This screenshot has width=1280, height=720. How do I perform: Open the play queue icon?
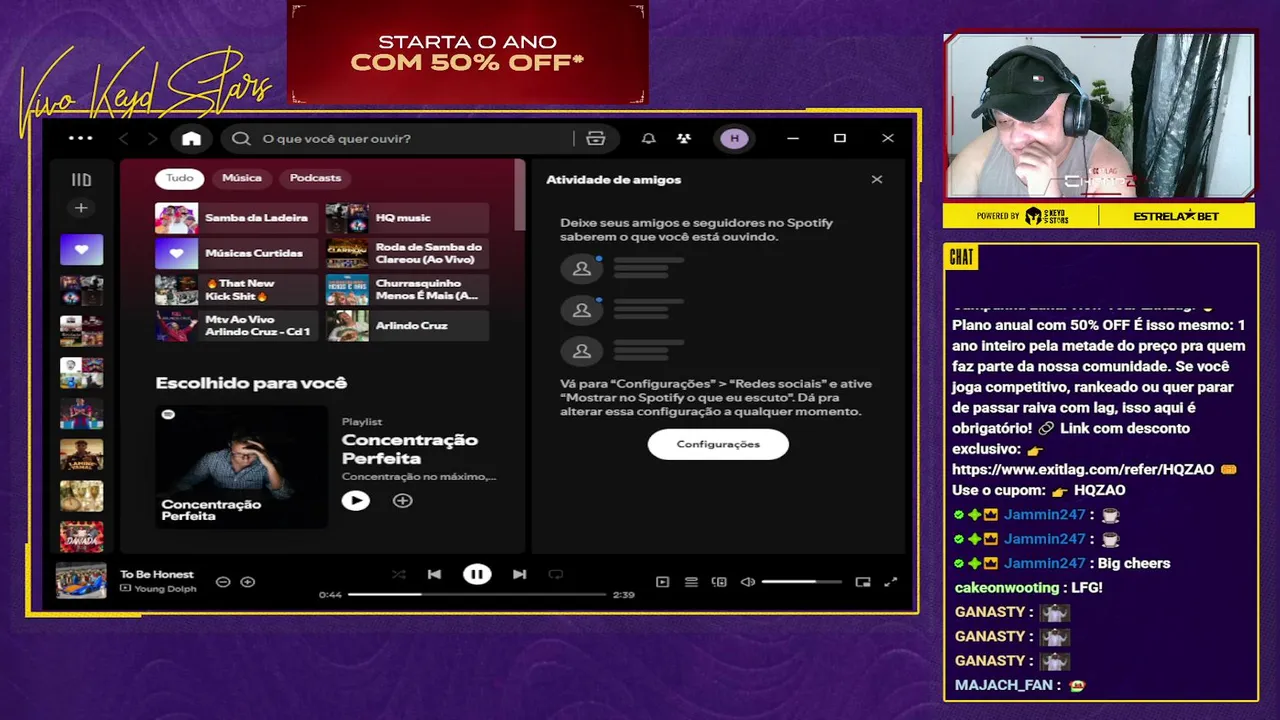click(x=691, y=582)
